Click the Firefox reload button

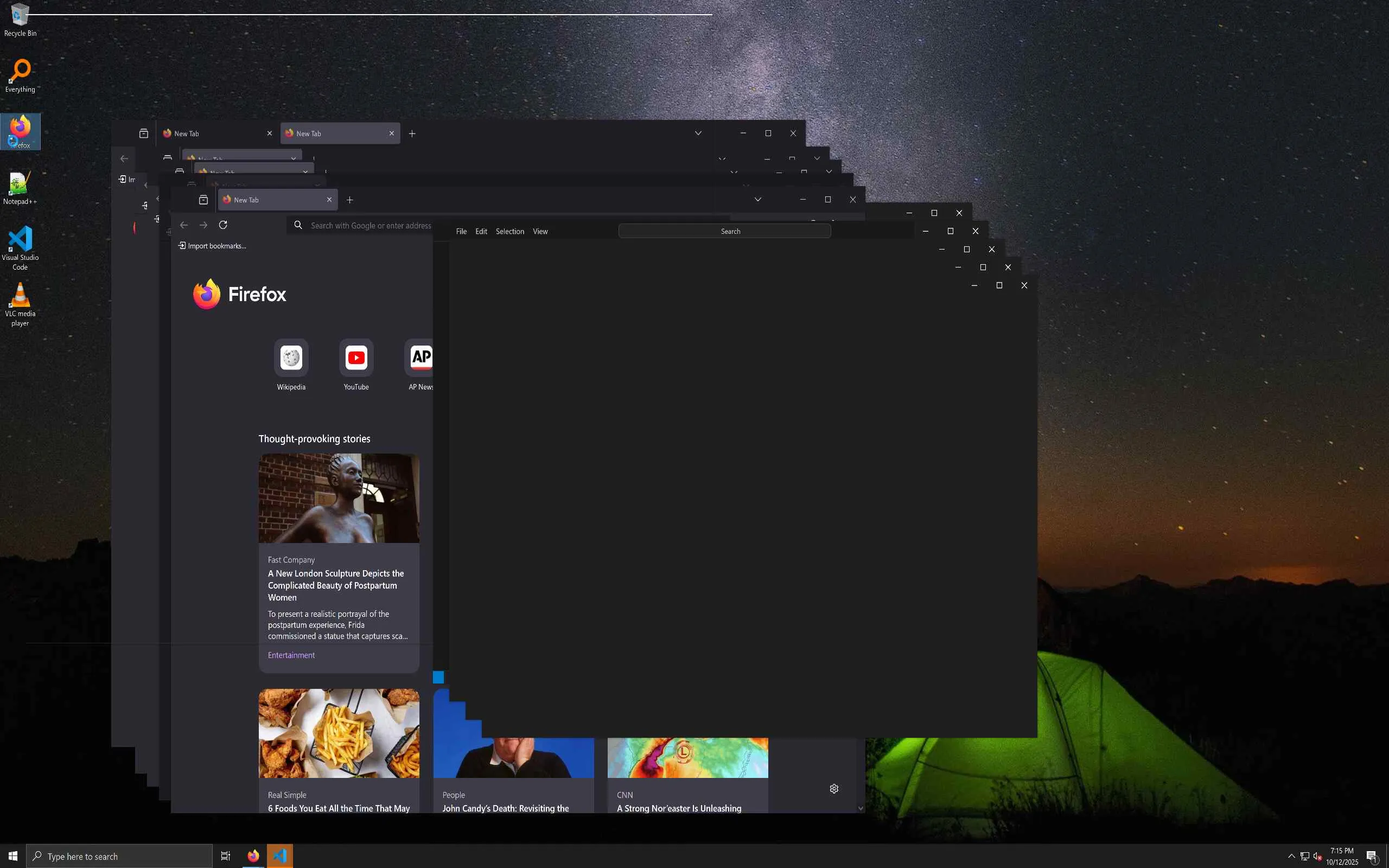(222, 225)
